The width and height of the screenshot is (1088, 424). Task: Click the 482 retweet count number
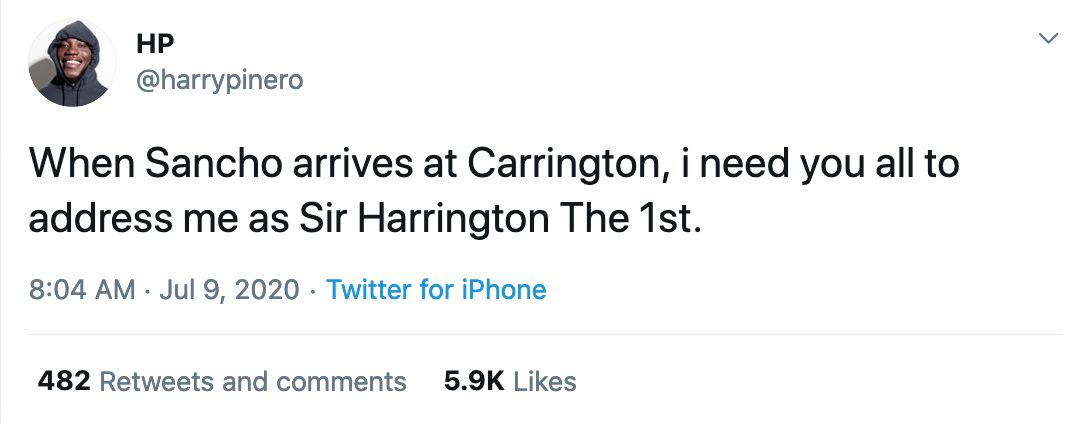[x=63, y=381]
